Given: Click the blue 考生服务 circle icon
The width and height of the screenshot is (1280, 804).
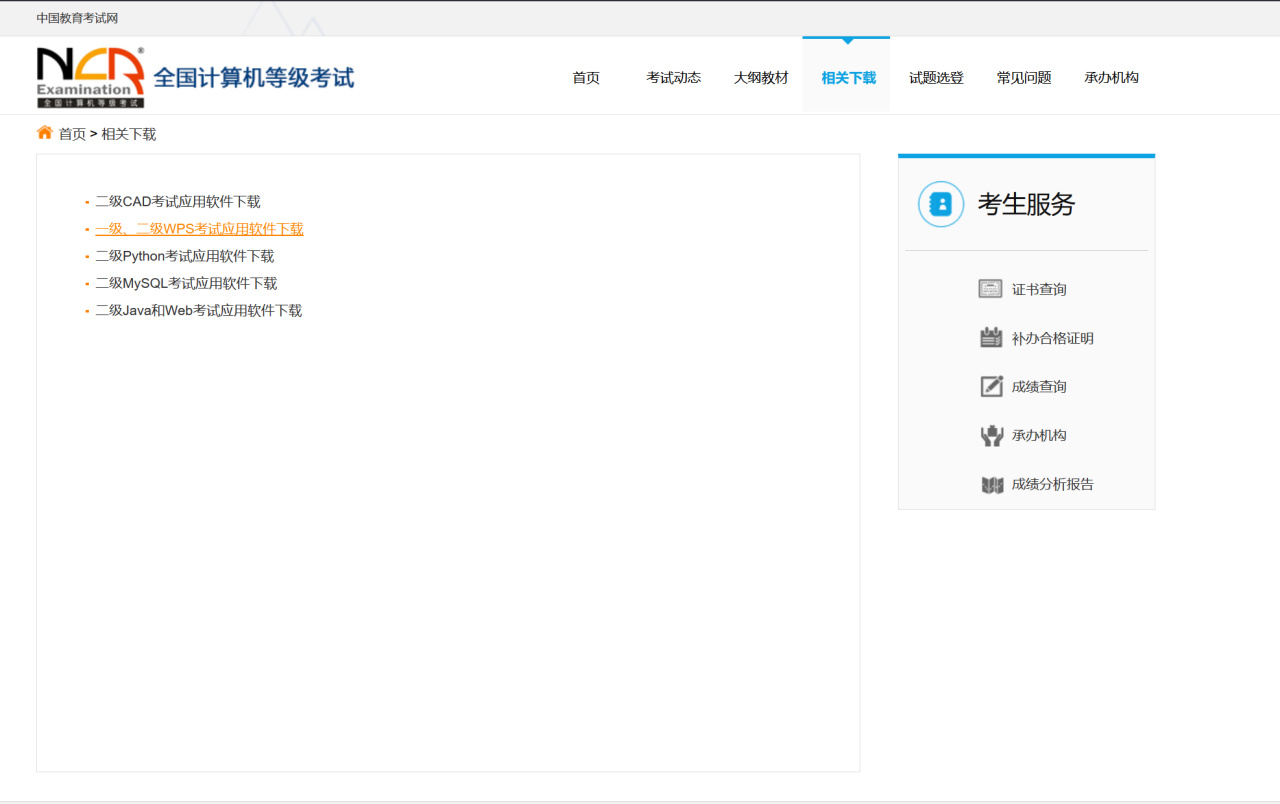Looking at the screenshot, I should point(940,204).
